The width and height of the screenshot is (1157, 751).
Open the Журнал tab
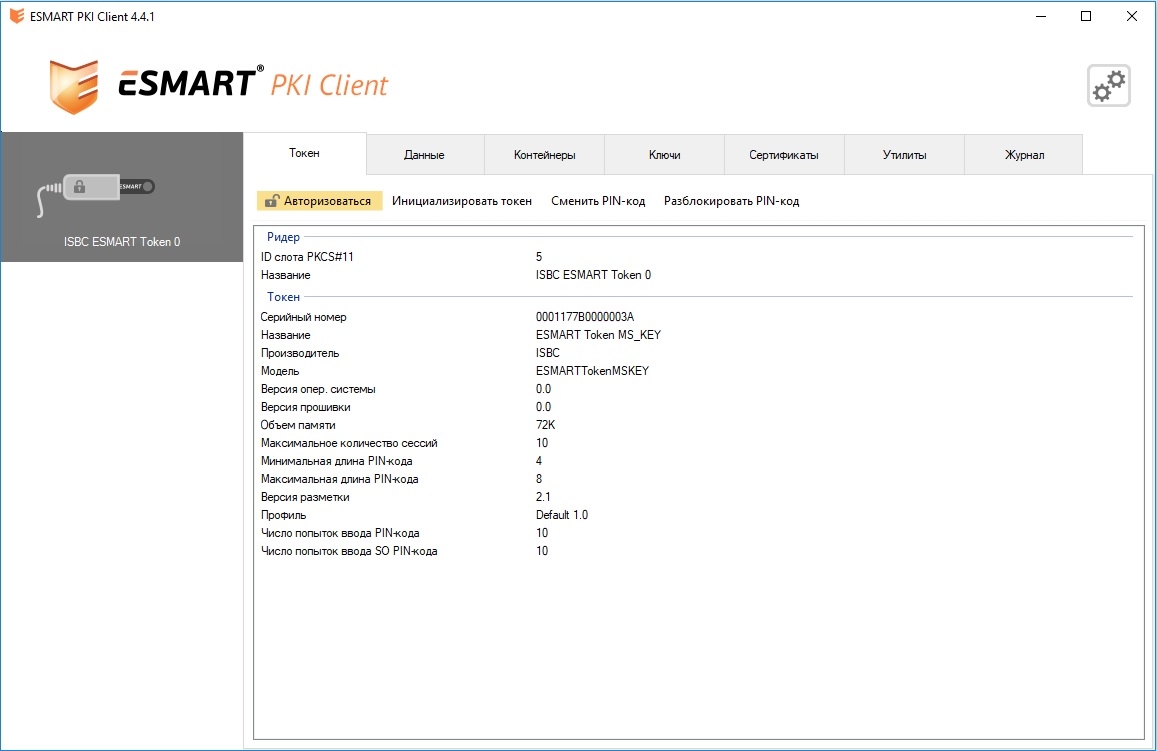pyautogui.click(x=1024, y=155)
